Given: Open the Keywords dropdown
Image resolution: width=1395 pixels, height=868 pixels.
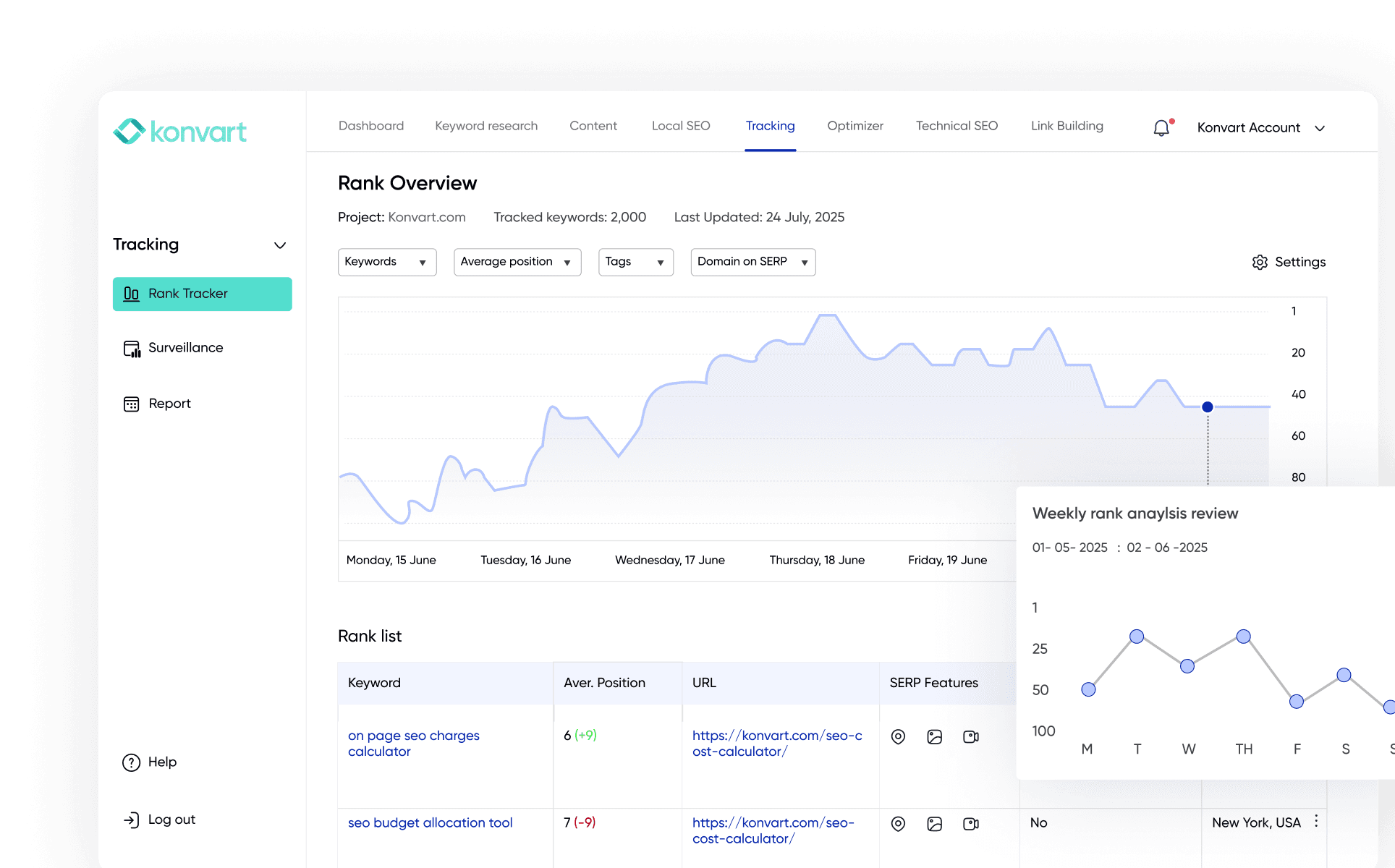Looking at the screenshot, I should [x=387, y=262].
